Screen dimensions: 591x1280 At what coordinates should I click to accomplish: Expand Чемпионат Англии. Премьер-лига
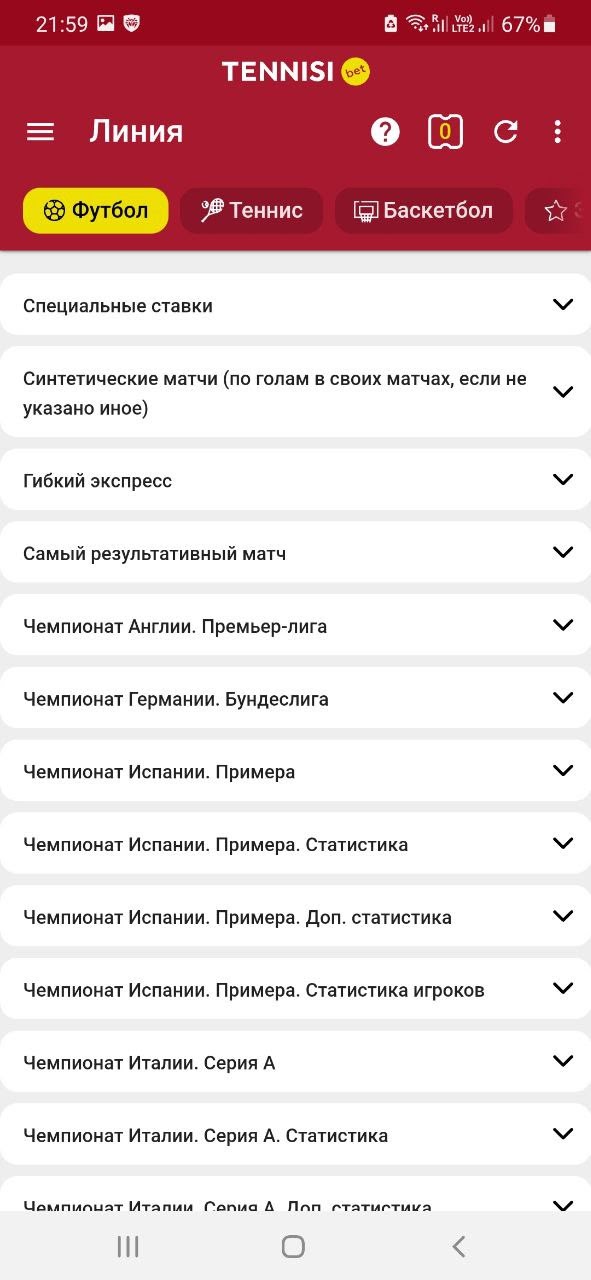click(x=295, y=625)
